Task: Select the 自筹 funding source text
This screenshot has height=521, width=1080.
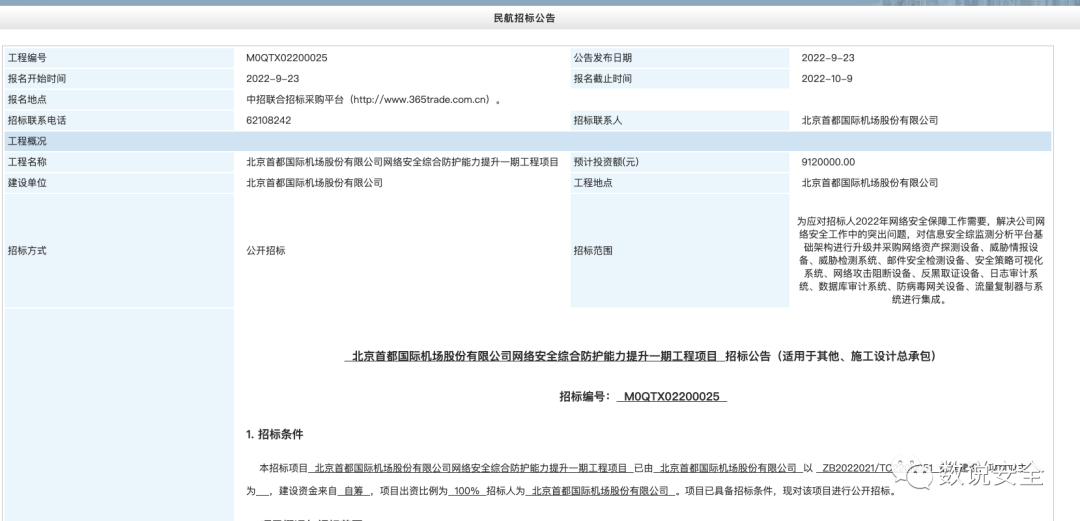Action: pos(353,491)
